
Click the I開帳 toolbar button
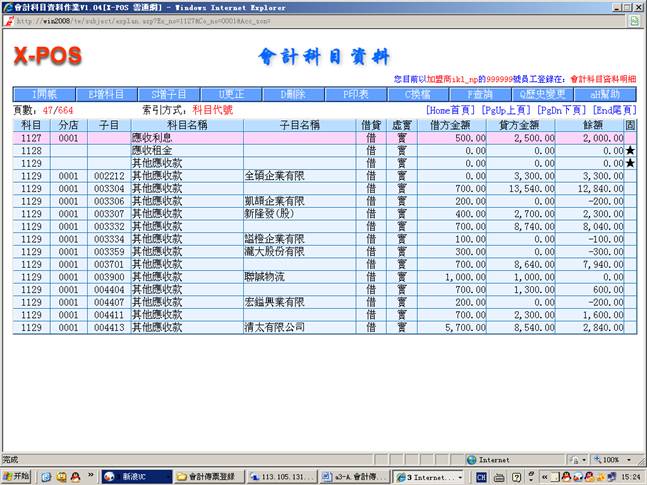click(x=45, y=94)
